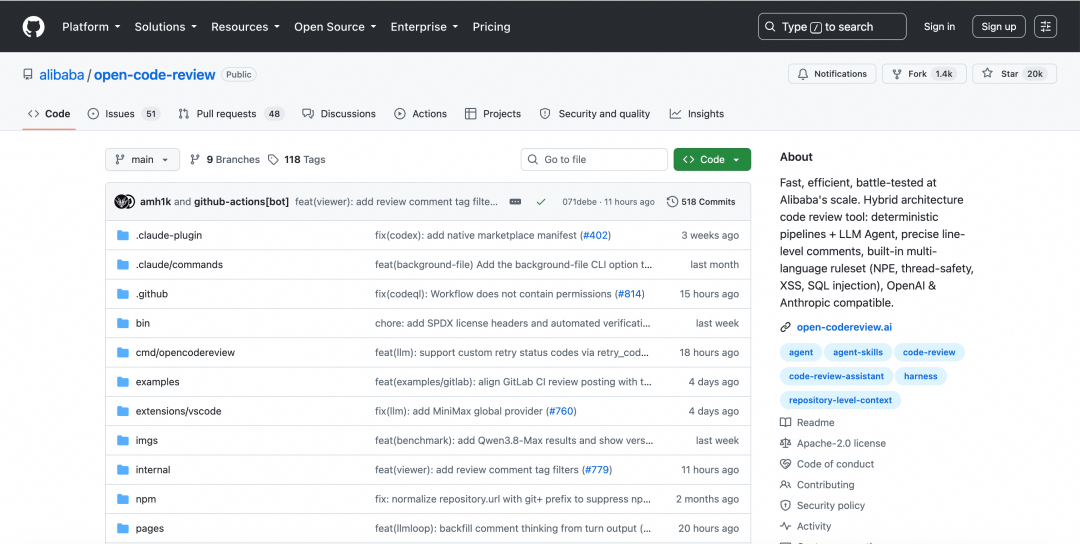Viewport: 1080px width, 544px height.
Task: Click the folder icon for npm
Action: [123, 499]
